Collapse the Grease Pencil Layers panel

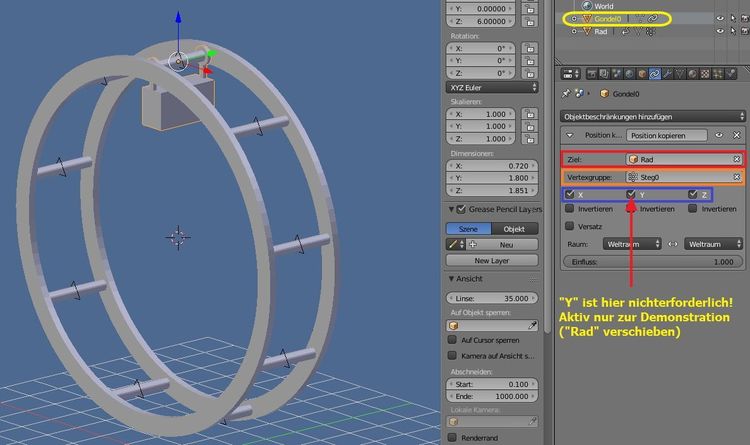[451, 209]
